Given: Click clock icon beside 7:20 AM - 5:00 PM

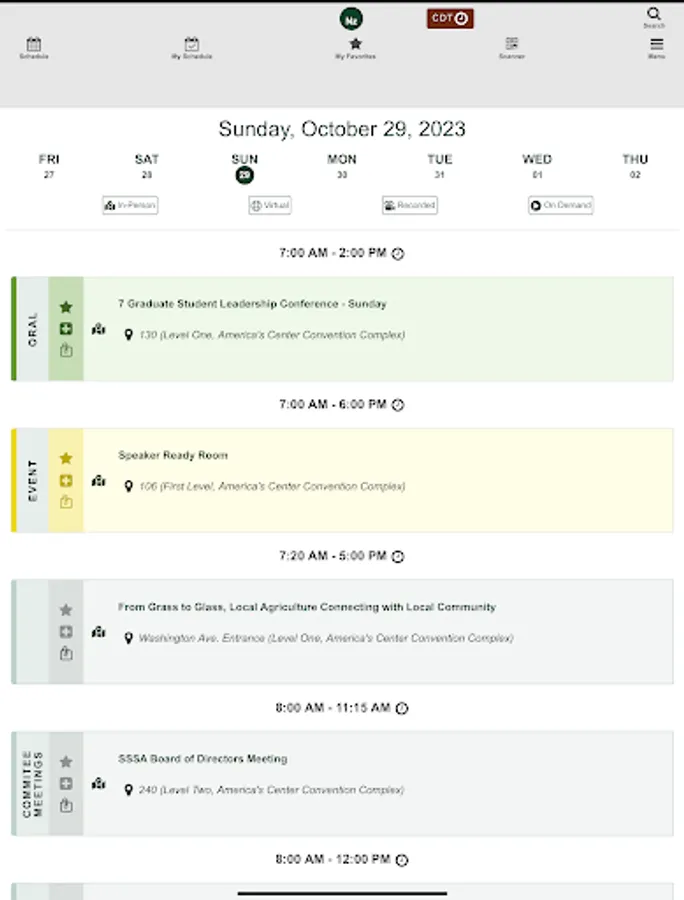Looking at the screenshot, I should (x=398, y=557).
